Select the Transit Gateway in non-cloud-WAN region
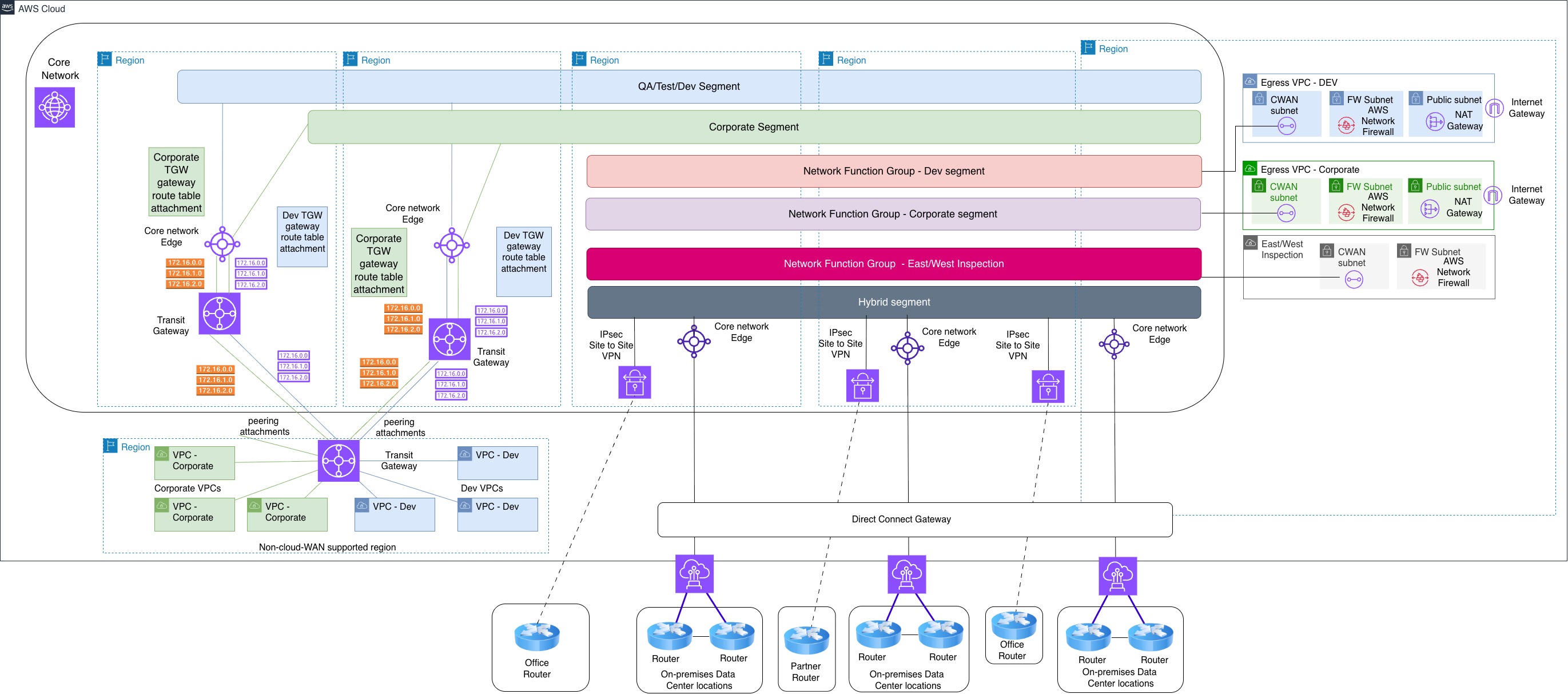Screen dimensions: 1568x694 (339, 461)
